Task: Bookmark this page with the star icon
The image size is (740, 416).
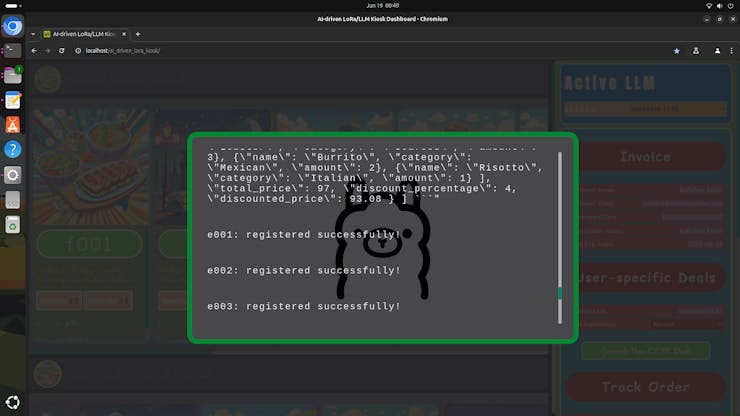Action: (x=677, y=51)
